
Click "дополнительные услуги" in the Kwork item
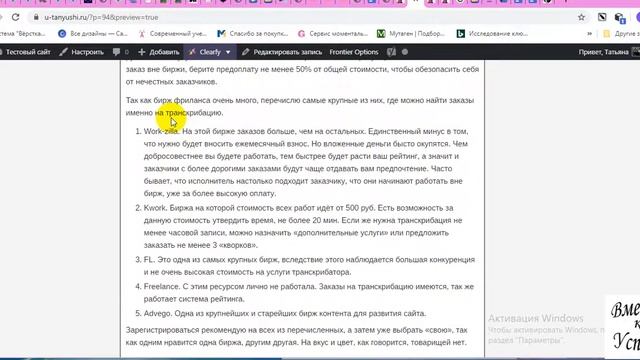click(341, 233)
